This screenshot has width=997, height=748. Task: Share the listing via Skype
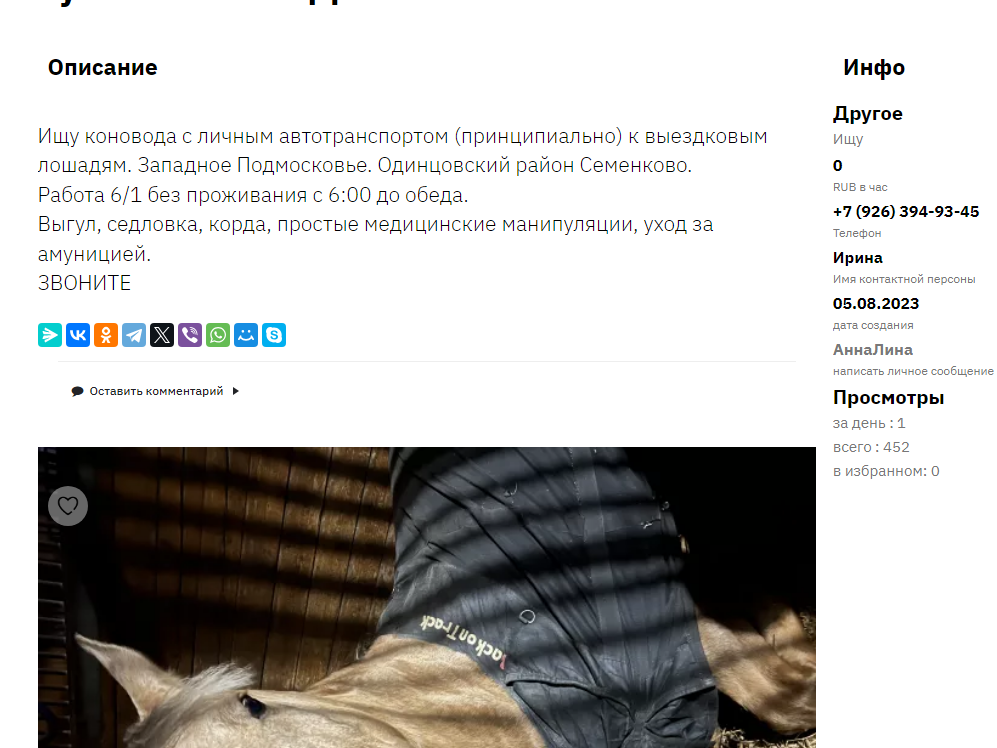pyautogui.click(x=273, y=335)
